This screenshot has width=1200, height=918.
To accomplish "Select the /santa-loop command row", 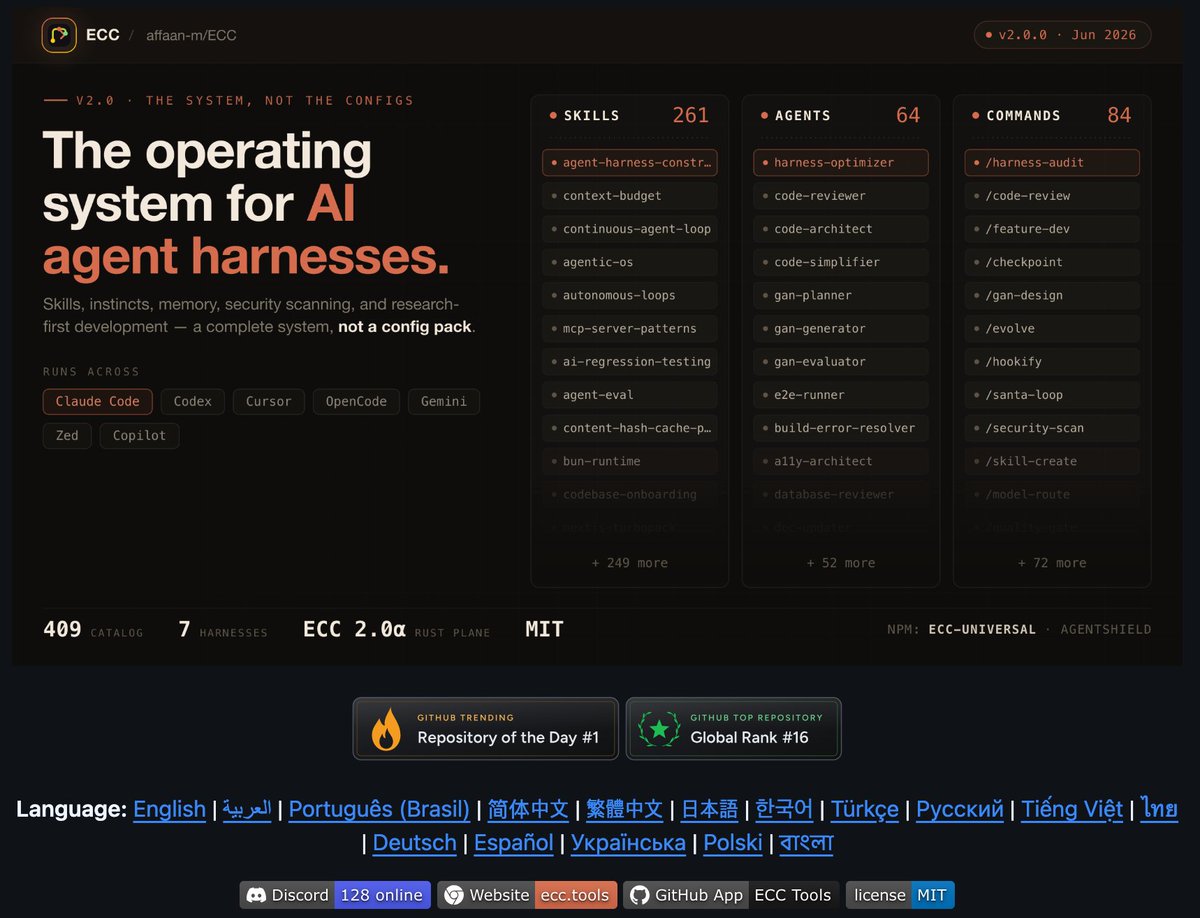I will (x=1052, y=394).
